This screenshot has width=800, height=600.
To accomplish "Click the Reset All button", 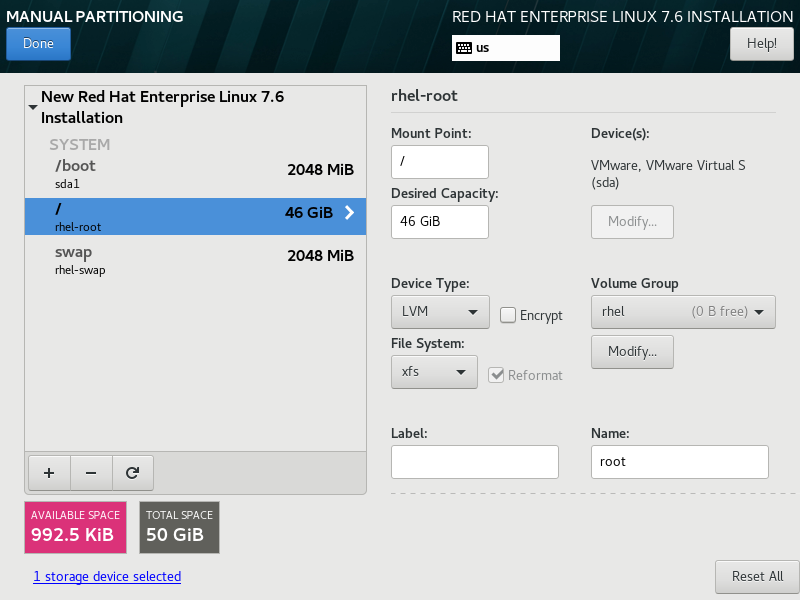I will pyautogui.click(x=757, y=577).
